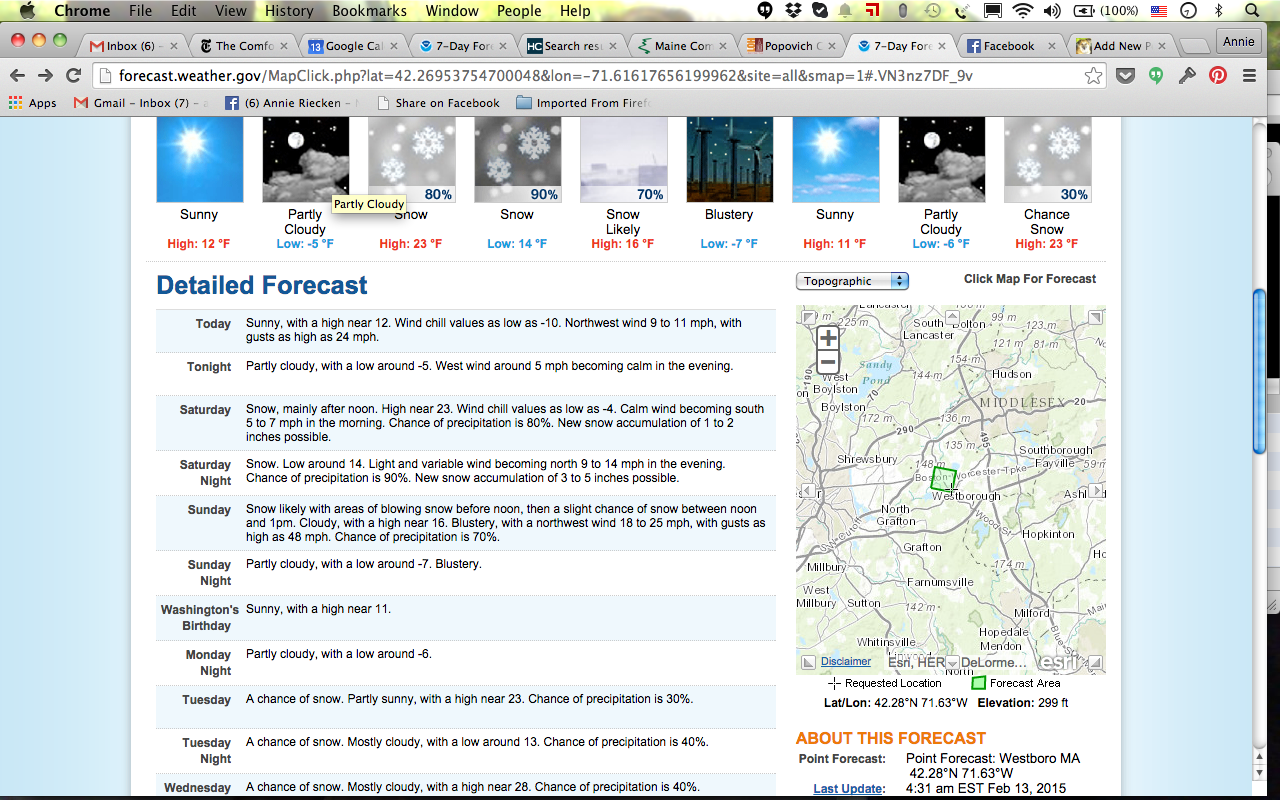Zoom in on the forecast map
The height and width of the screenshot is (800, 1280).
coord(827,338)
